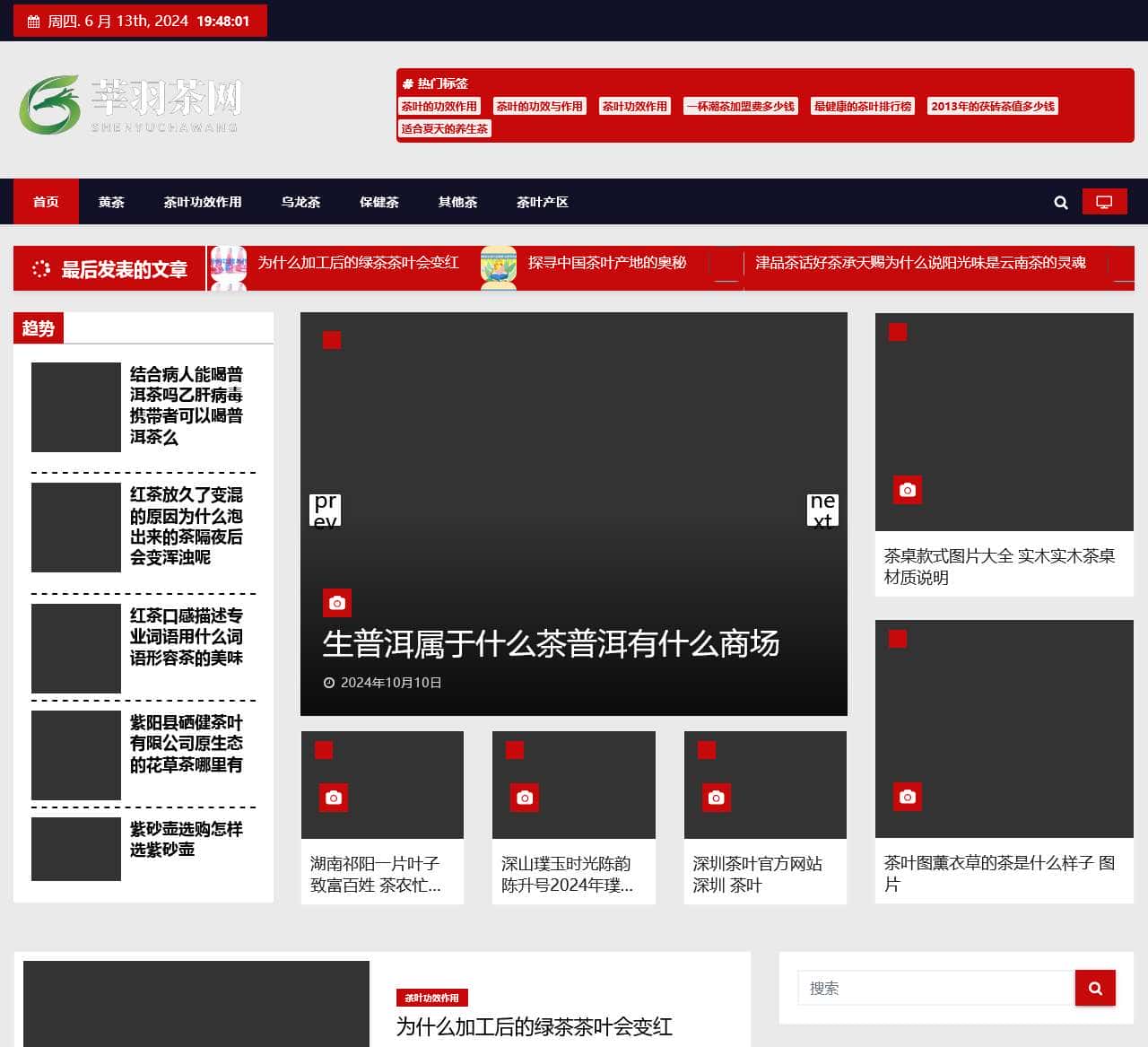Click the camera icon on the main slider
Image resolution: width=1148 pixels, height=1047 pixels.
click(x=337, y=603)
